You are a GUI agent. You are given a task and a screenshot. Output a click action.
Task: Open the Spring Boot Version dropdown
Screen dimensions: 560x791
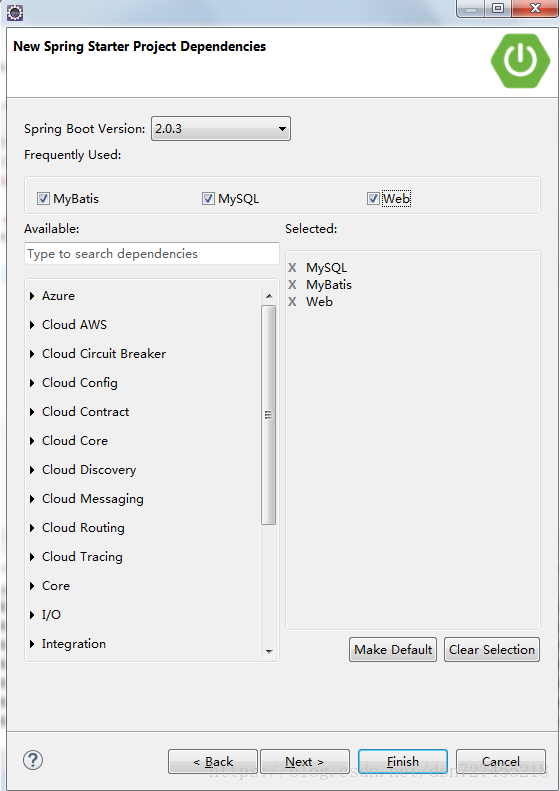click(221, 129)
